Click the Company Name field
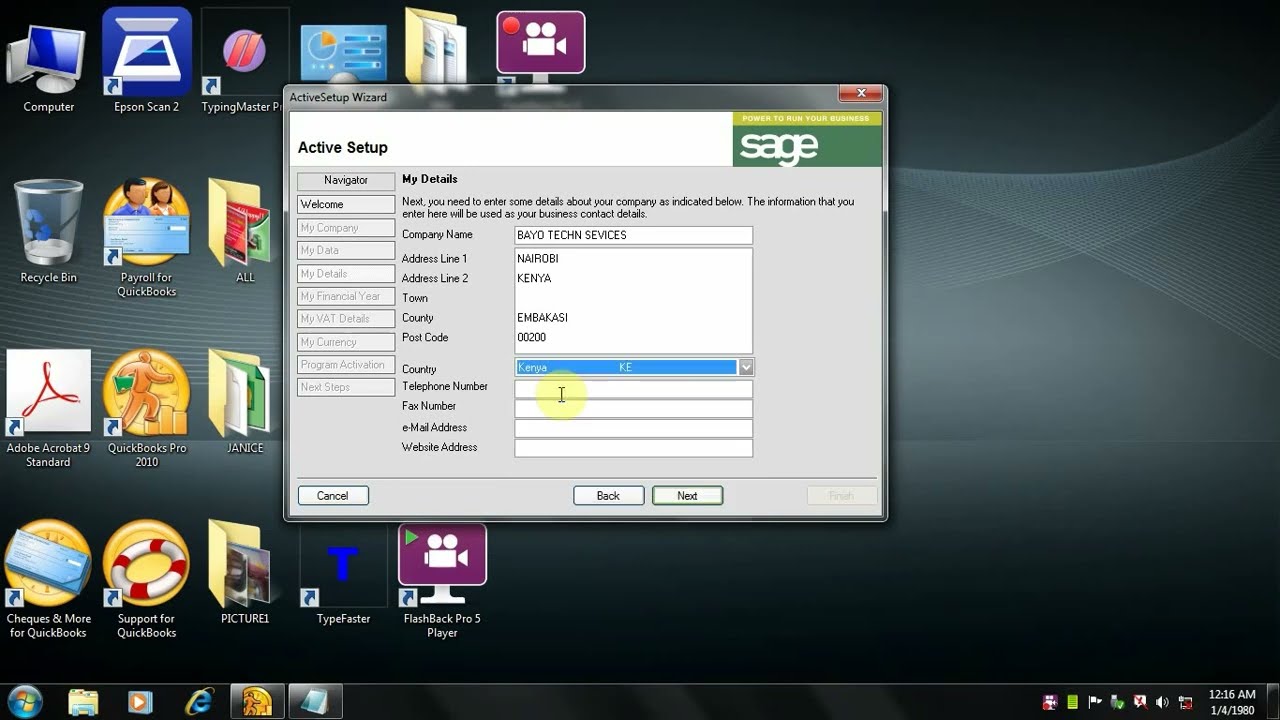 633,235
